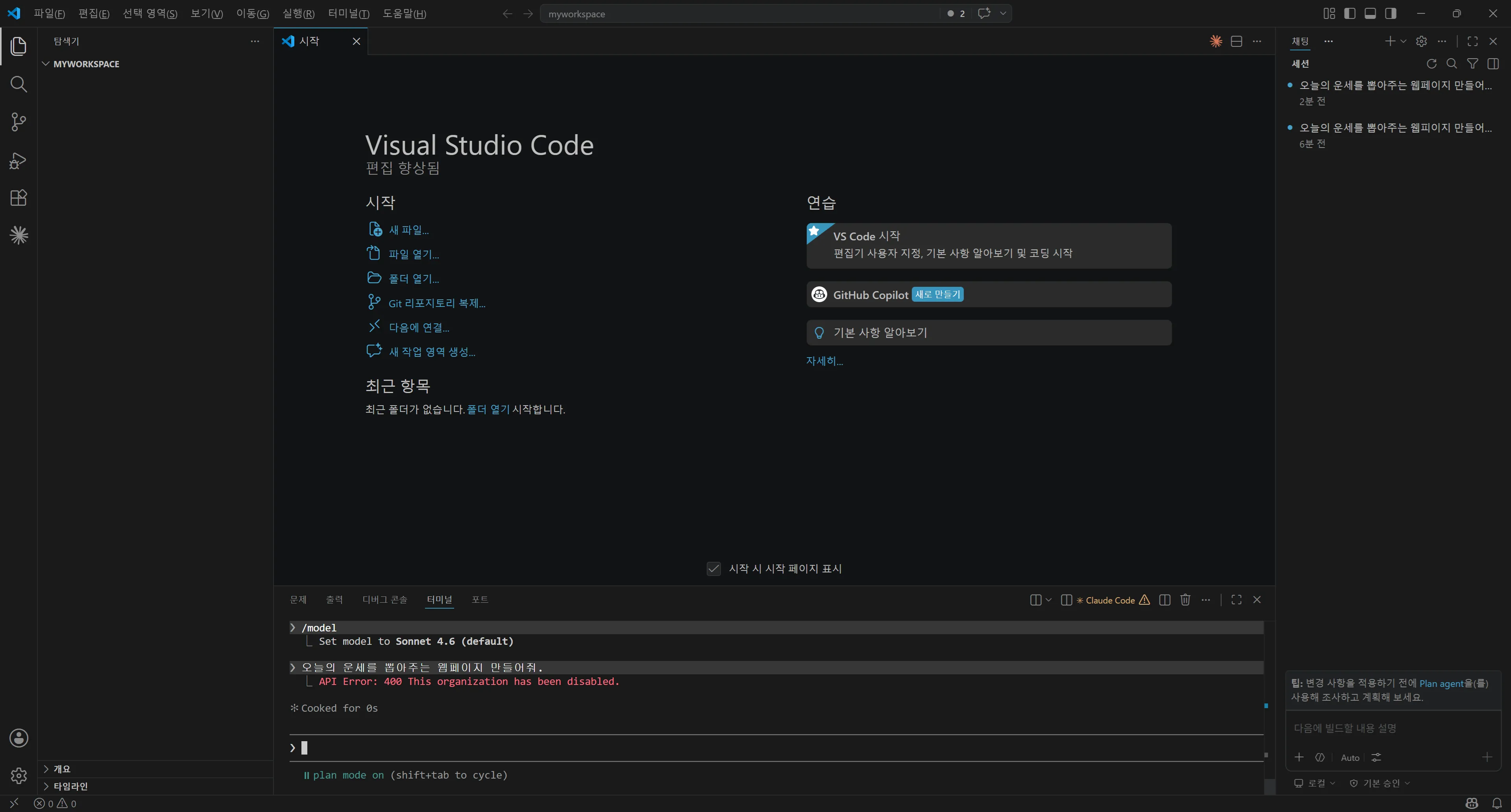Image resolution: width=1511 pixels, height=812 pixels.
Task: Maximize the chat panel
Action: [x=1472, y=41]
